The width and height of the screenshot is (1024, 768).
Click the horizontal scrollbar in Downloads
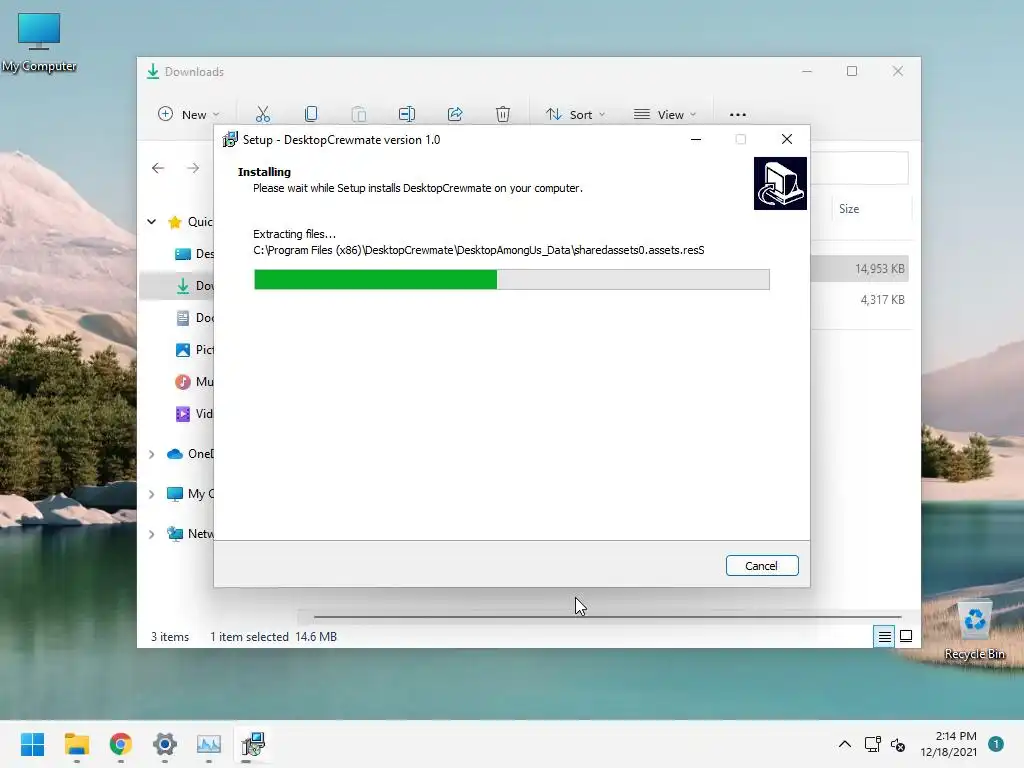pyautogui.click(x=607, y=616)
